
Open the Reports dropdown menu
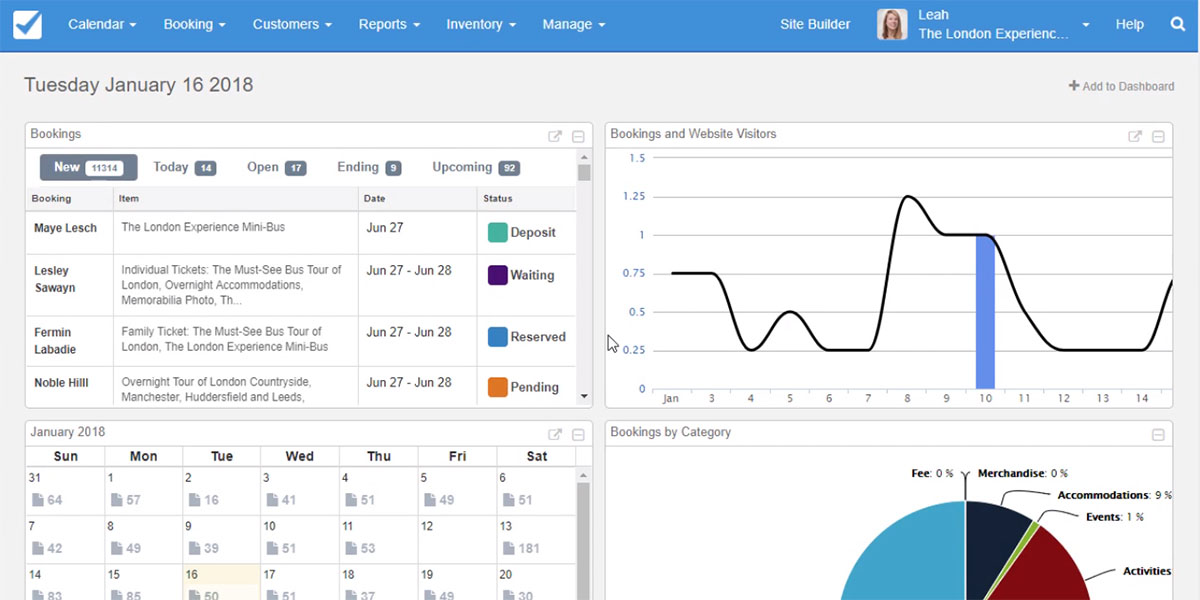389,25
